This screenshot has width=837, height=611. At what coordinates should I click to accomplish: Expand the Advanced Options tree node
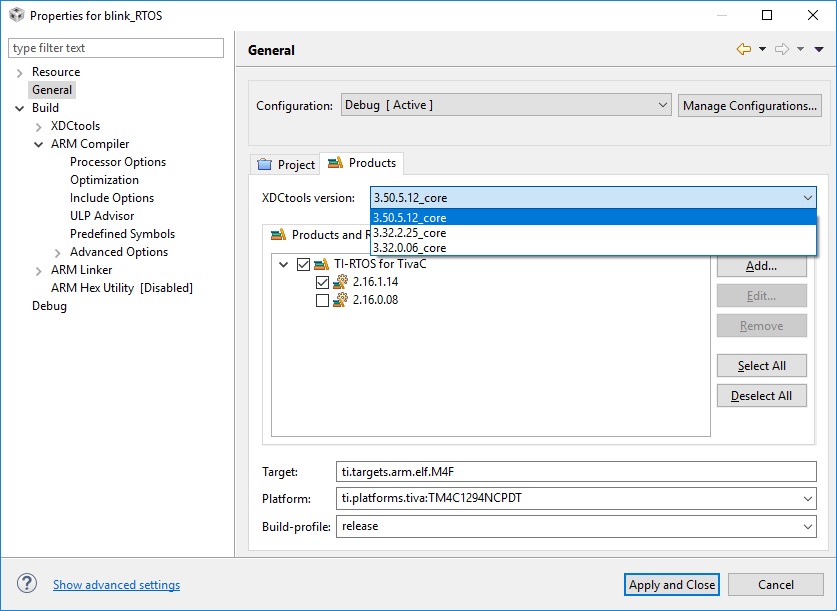[58, 252]
